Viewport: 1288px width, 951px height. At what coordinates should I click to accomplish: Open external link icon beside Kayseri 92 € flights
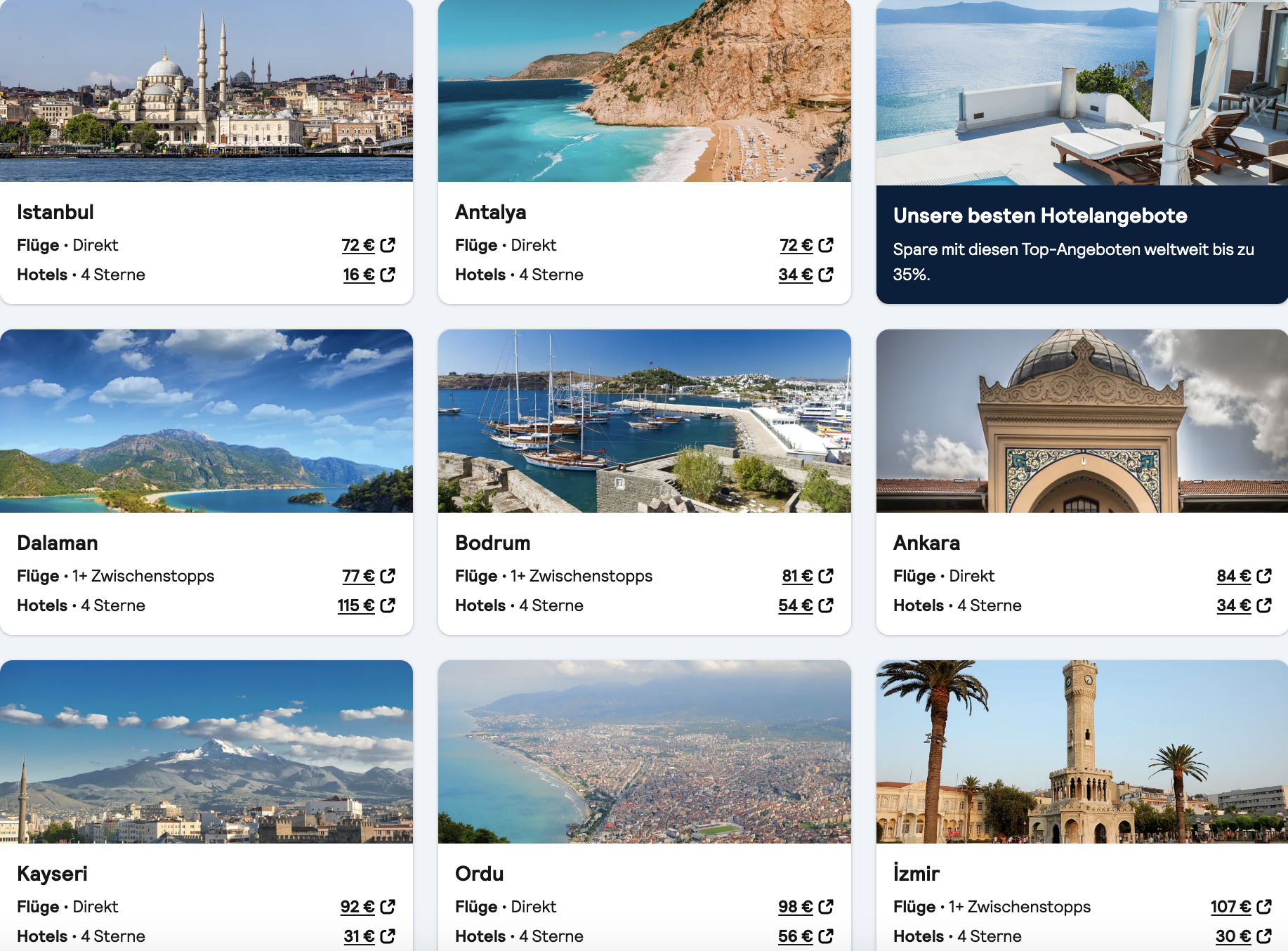click(388, 907)
